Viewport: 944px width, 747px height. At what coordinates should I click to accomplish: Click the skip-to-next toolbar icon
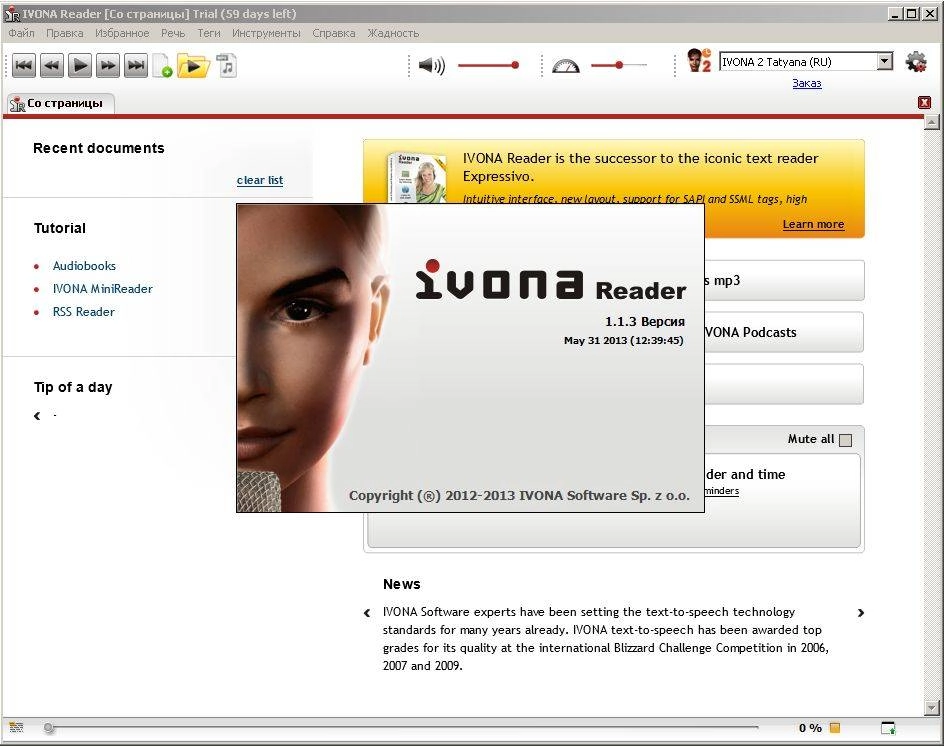135,65
